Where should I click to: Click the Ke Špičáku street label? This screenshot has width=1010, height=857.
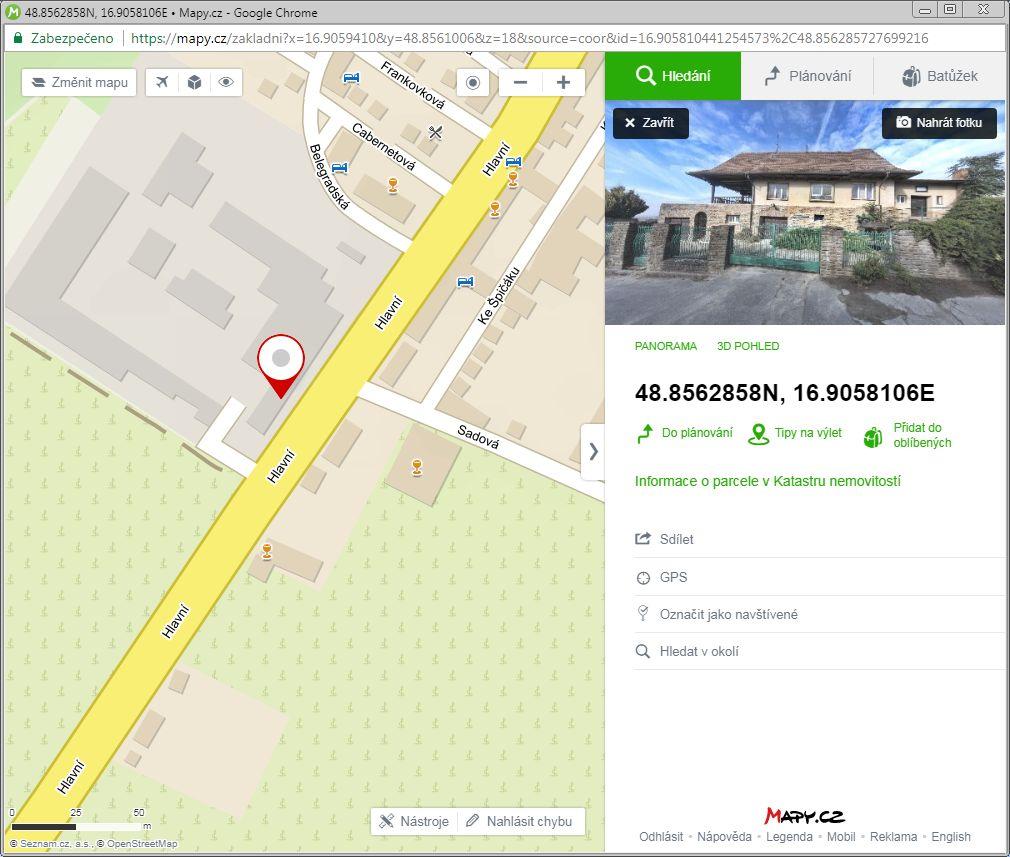pyautogui.click(x=499, y=296)
